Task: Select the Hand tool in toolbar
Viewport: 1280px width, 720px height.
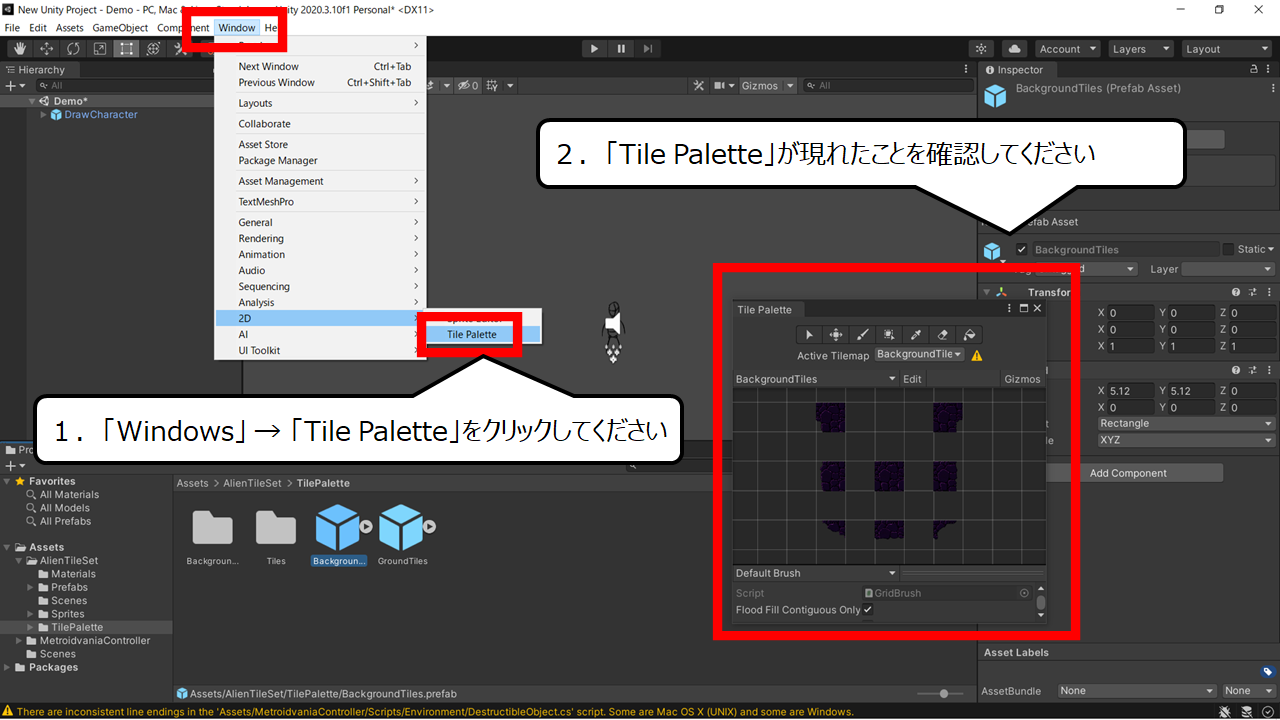Action: click(20, 49)
